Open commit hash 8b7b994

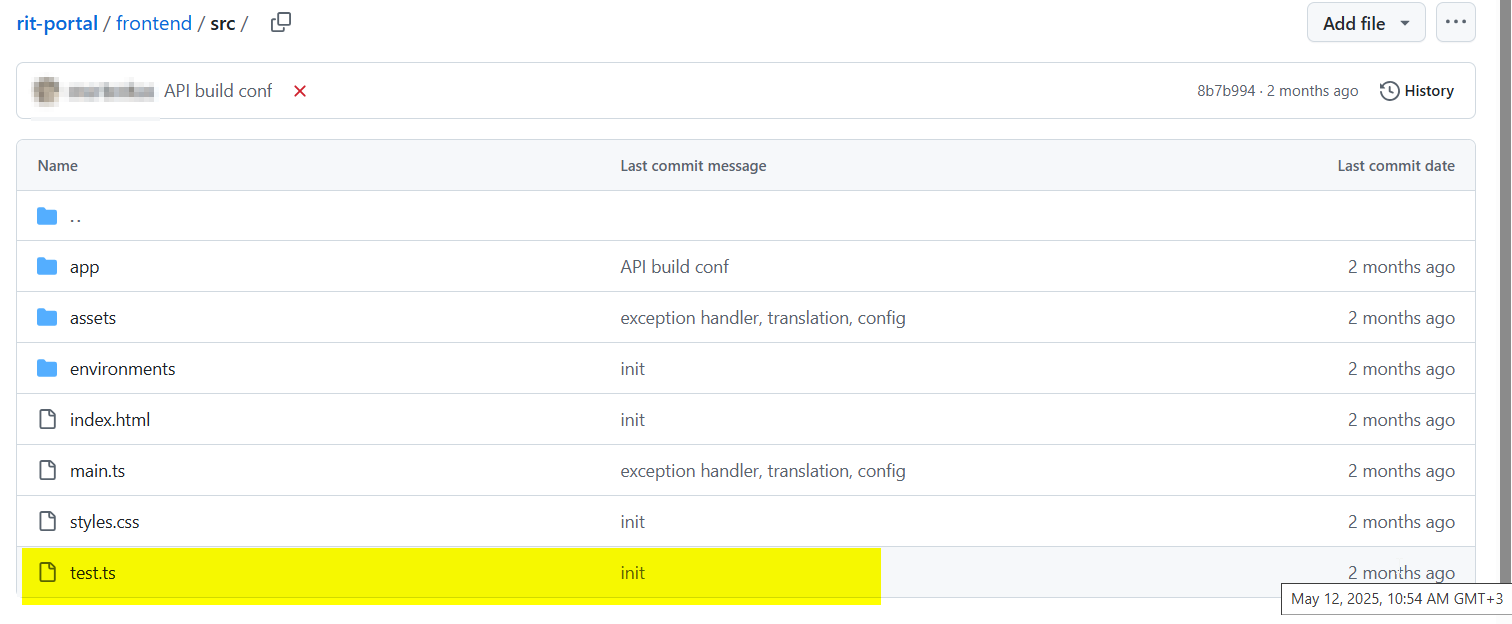point(1226,91)
